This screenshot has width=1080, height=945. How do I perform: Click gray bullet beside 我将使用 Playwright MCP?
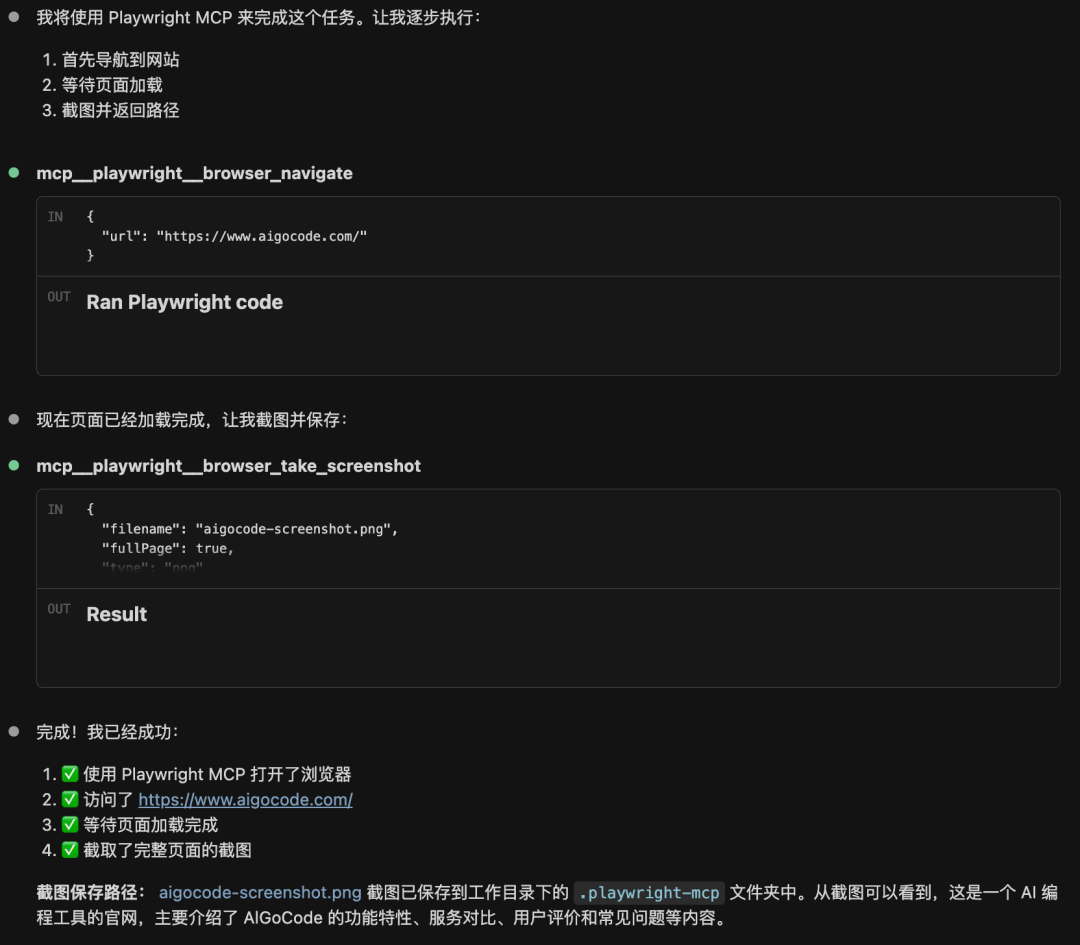(14, 17)
